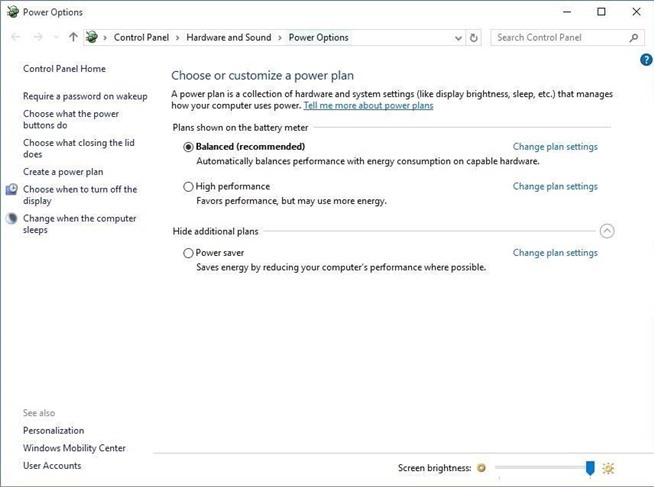
Task: Expand the chevron after Control Panel breadcrumb
Action: 179,38
